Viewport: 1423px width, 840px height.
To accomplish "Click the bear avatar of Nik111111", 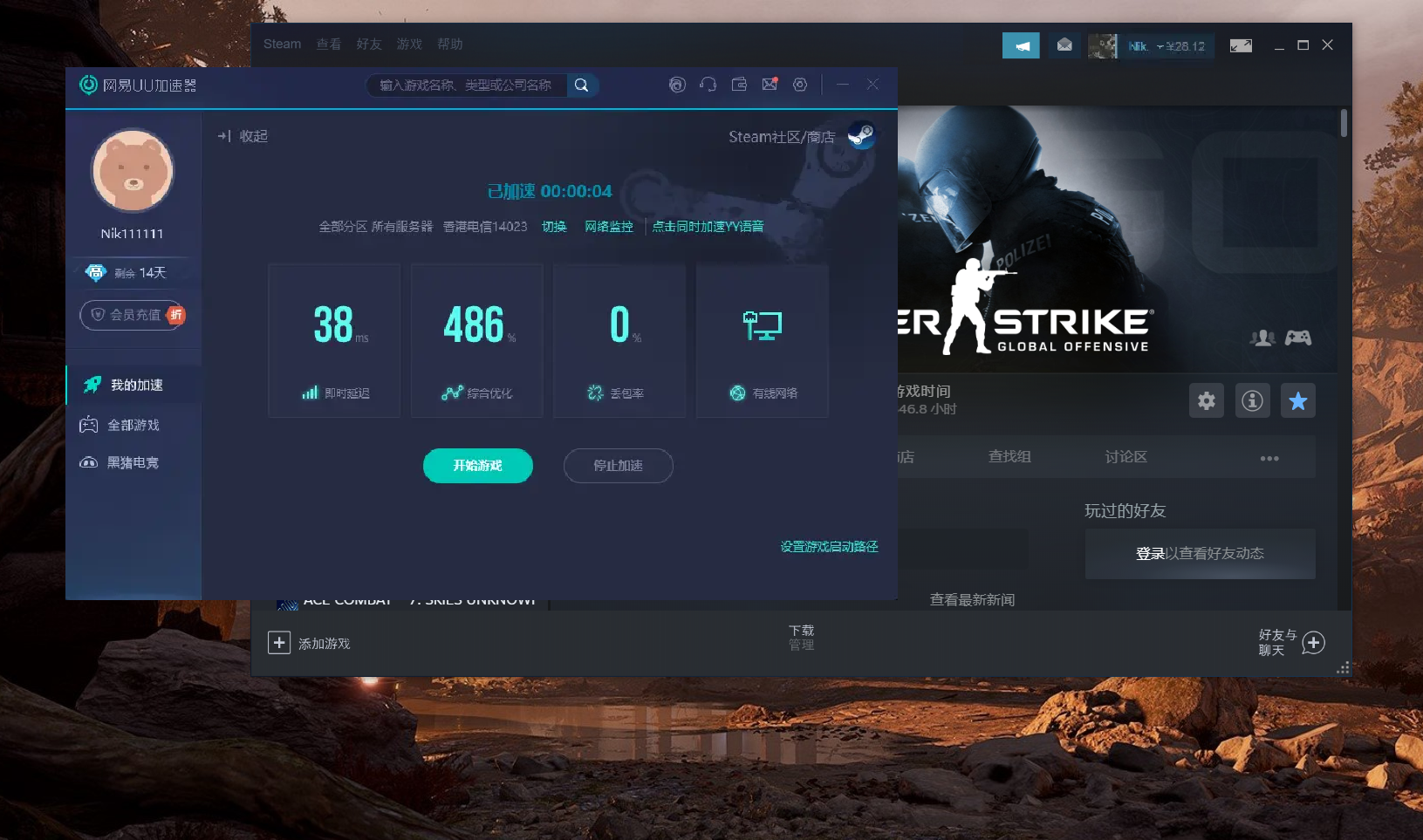I will coord(133,171).
